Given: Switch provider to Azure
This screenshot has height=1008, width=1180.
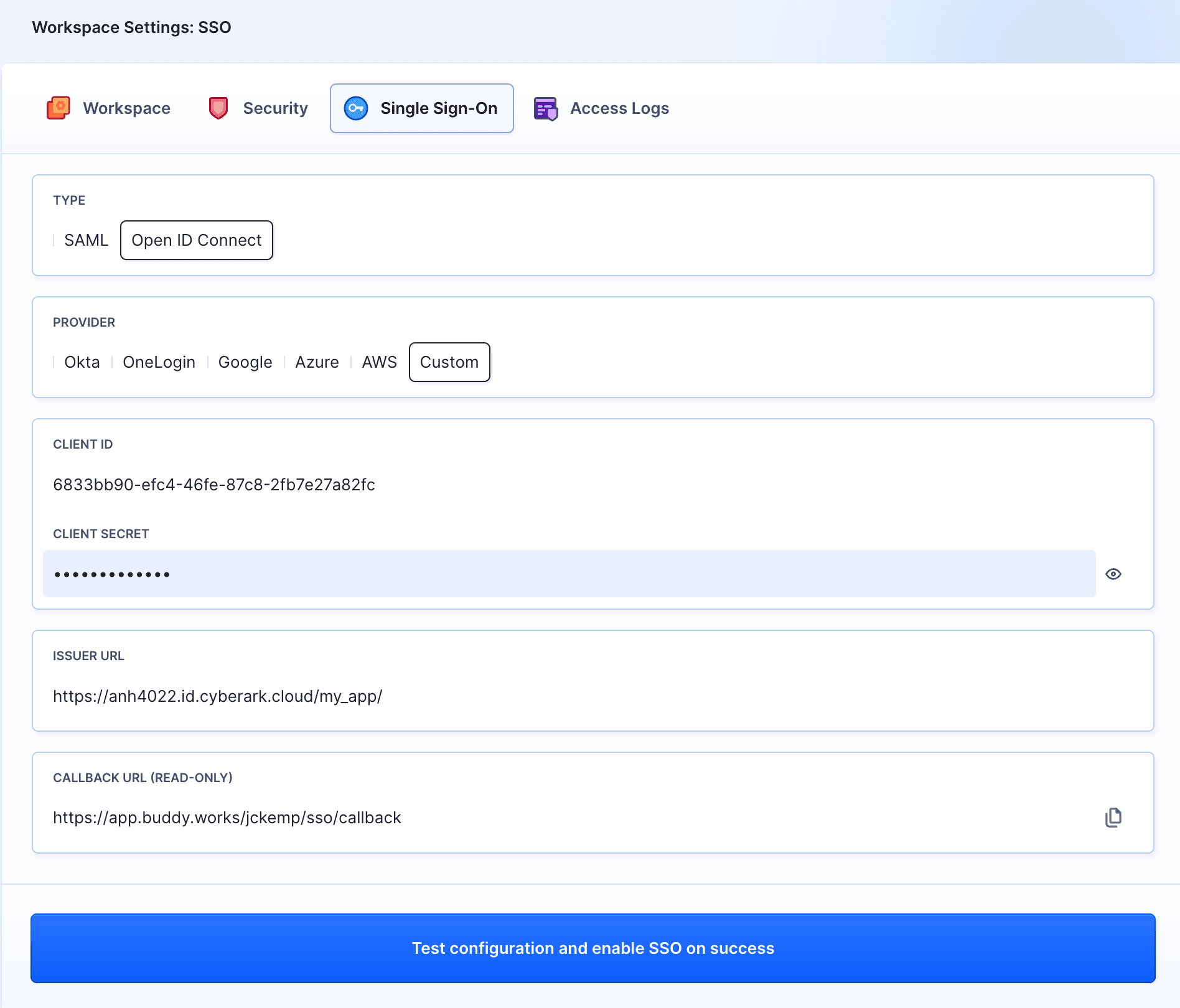Looking at the screenshot, I should pos(317,362).
